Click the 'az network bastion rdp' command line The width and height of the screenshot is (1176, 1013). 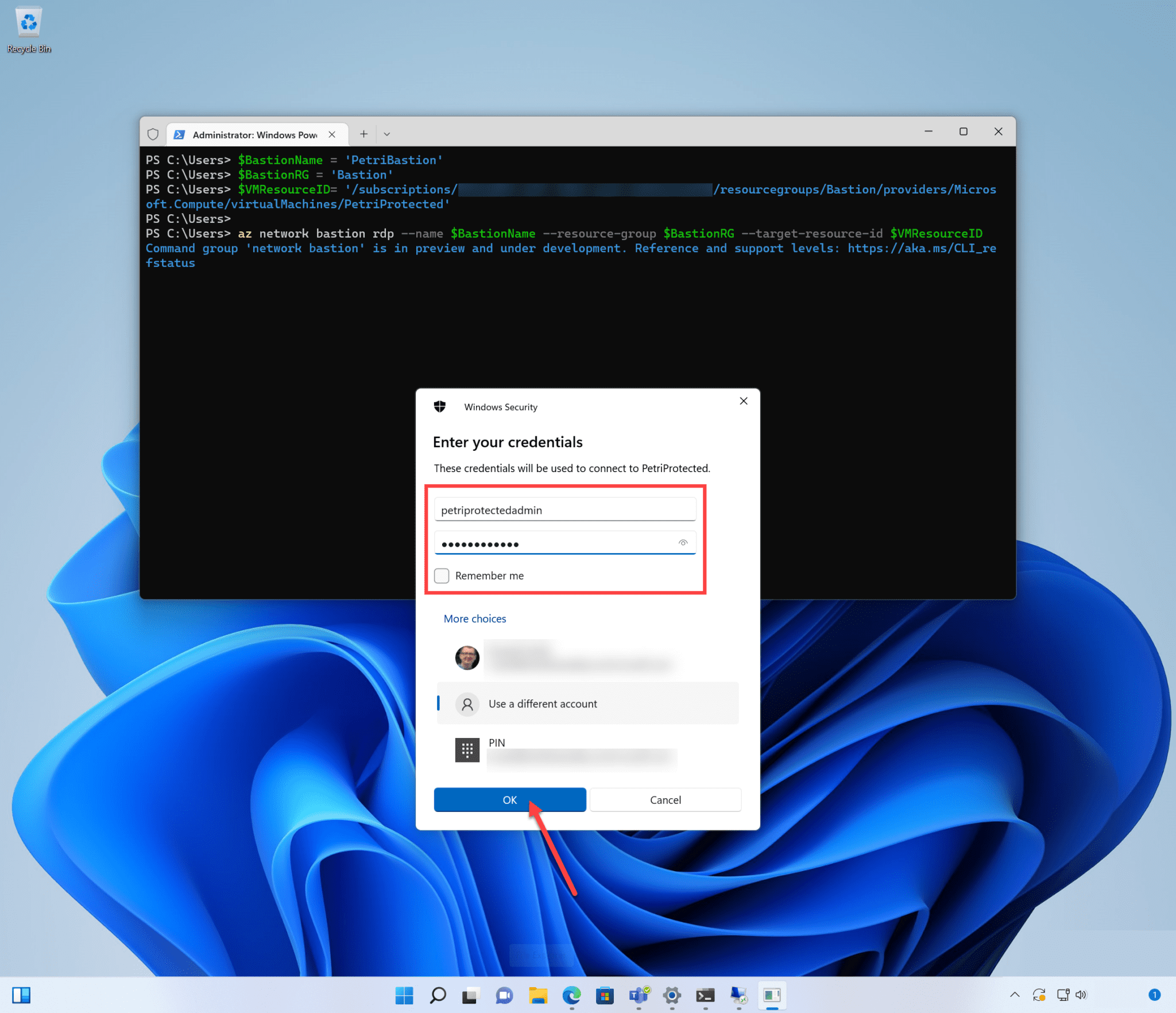point(564,233)
